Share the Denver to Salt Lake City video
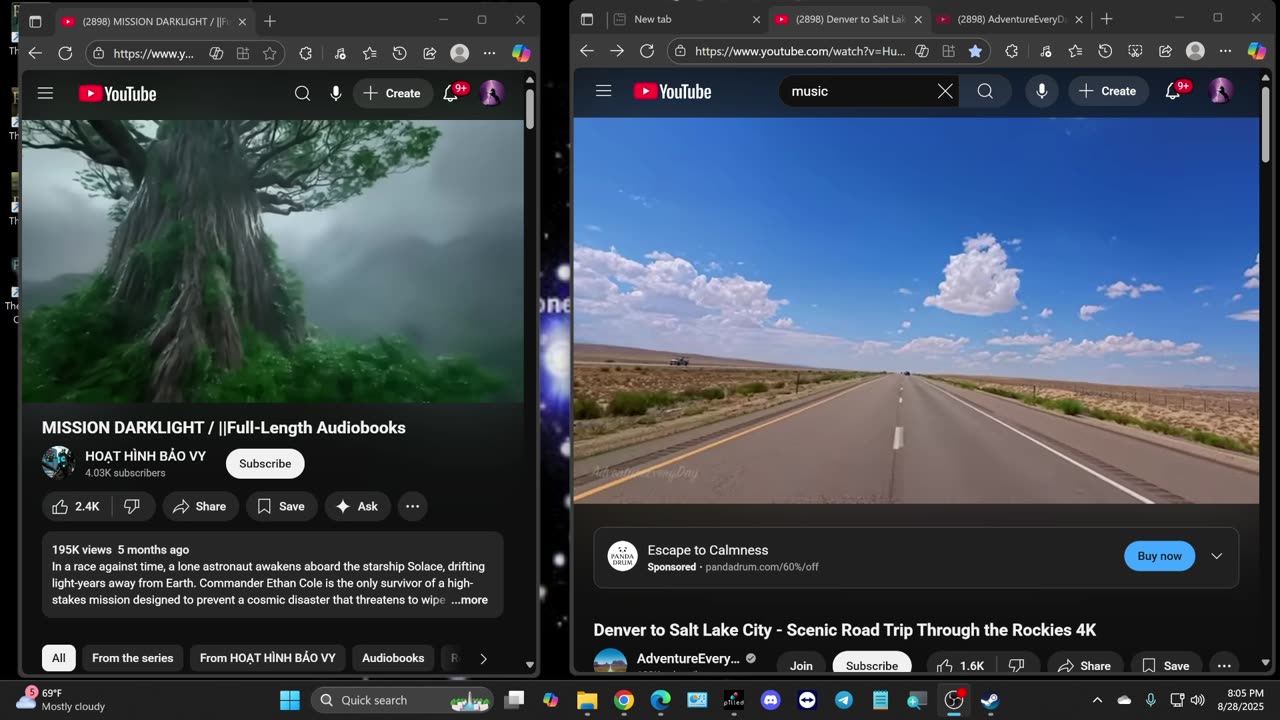This screenshot has width=1280, height=720. coord(1085,666)
